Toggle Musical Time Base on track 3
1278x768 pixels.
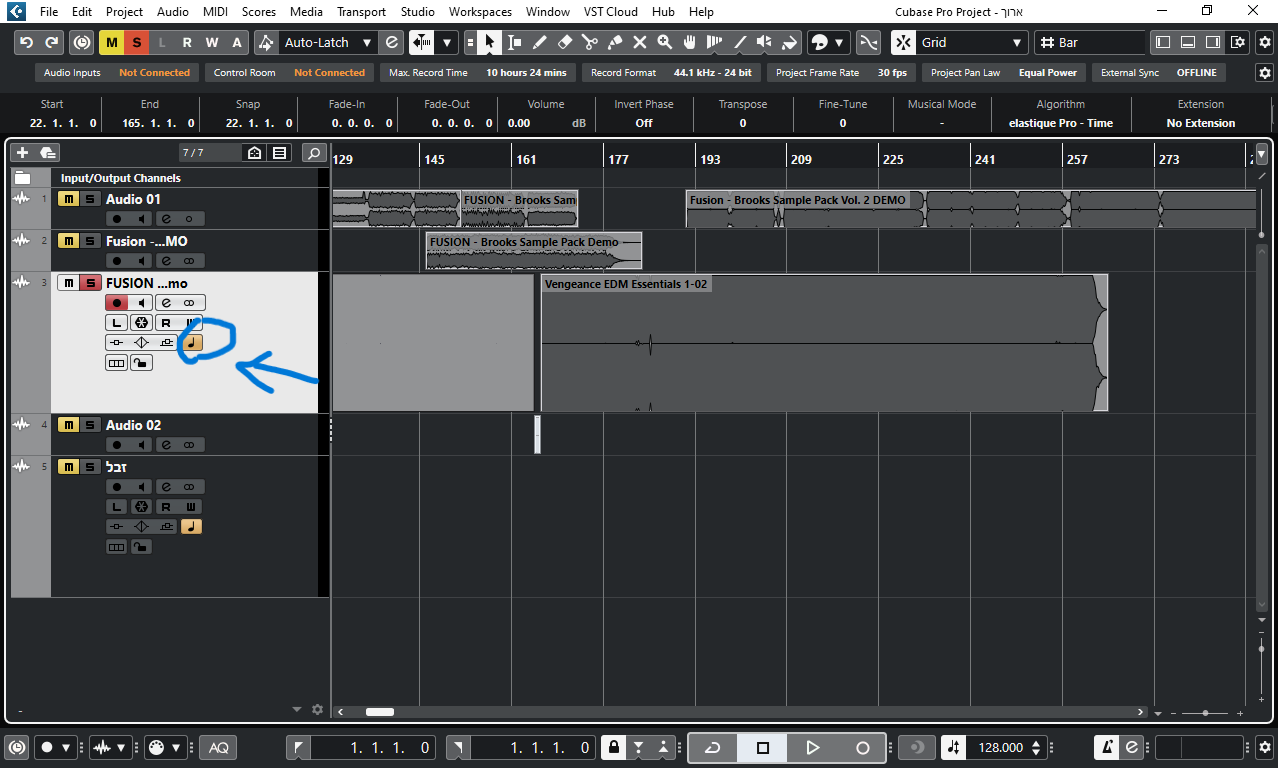[192, 342]
